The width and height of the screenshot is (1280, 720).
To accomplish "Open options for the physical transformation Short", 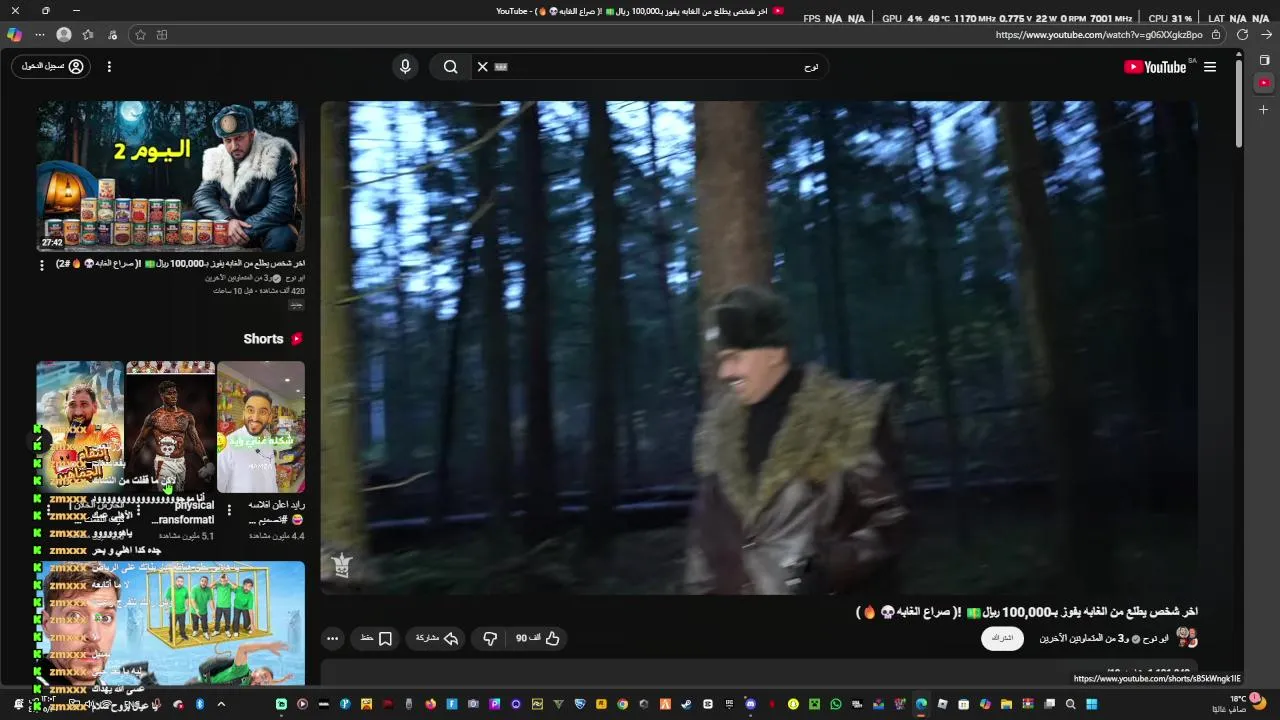I will pyautogui.click(x=138, y=510).
